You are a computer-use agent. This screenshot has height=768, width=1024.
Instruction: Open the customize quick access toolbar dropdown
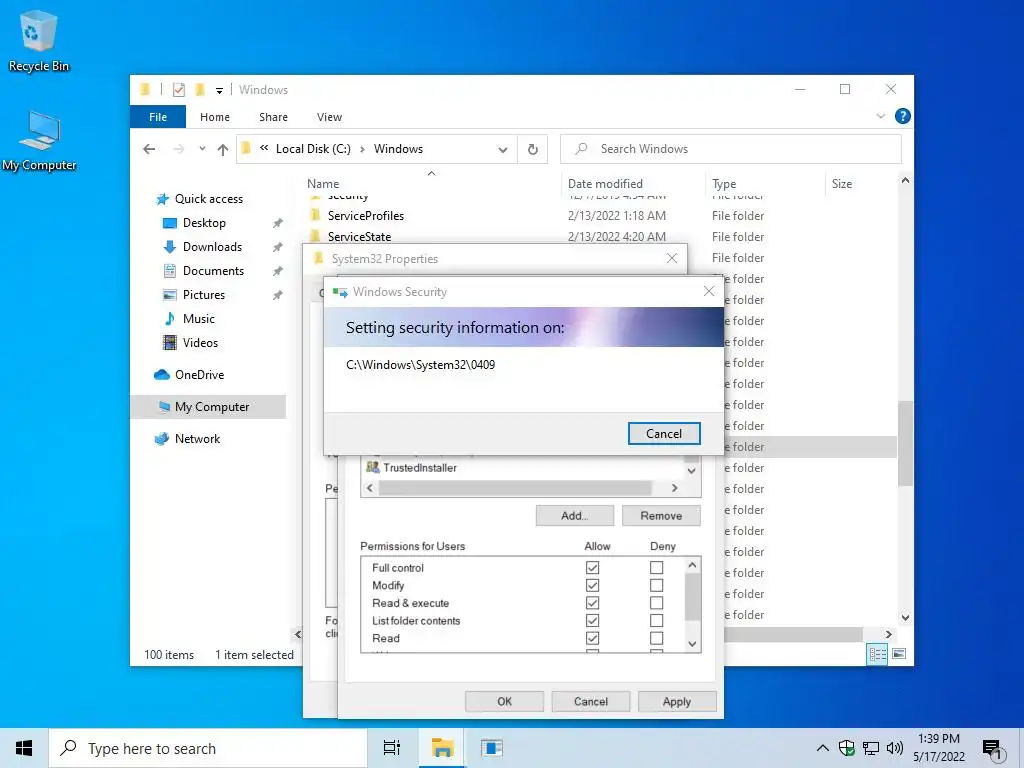(x=219, y=90)
